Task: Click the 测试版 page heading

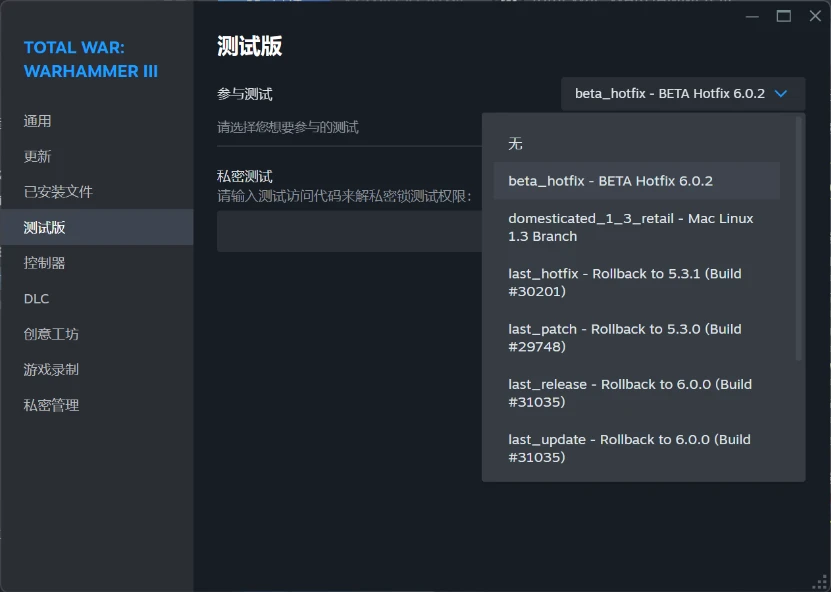Action: [x=250, y=47]
